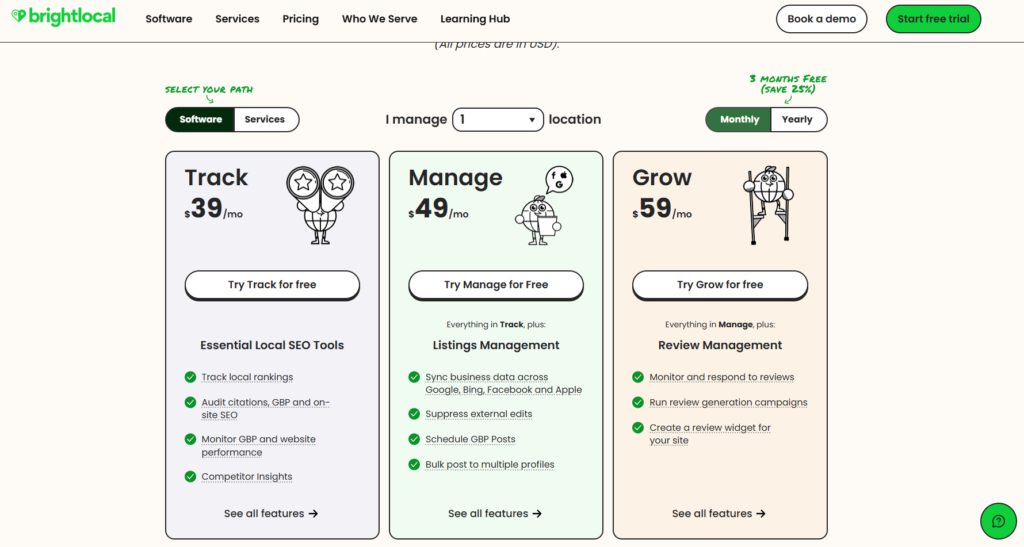The image size is (1024, 547).
Task: Click green checkmark beside Track local rankings
Action: coord(190,377)
